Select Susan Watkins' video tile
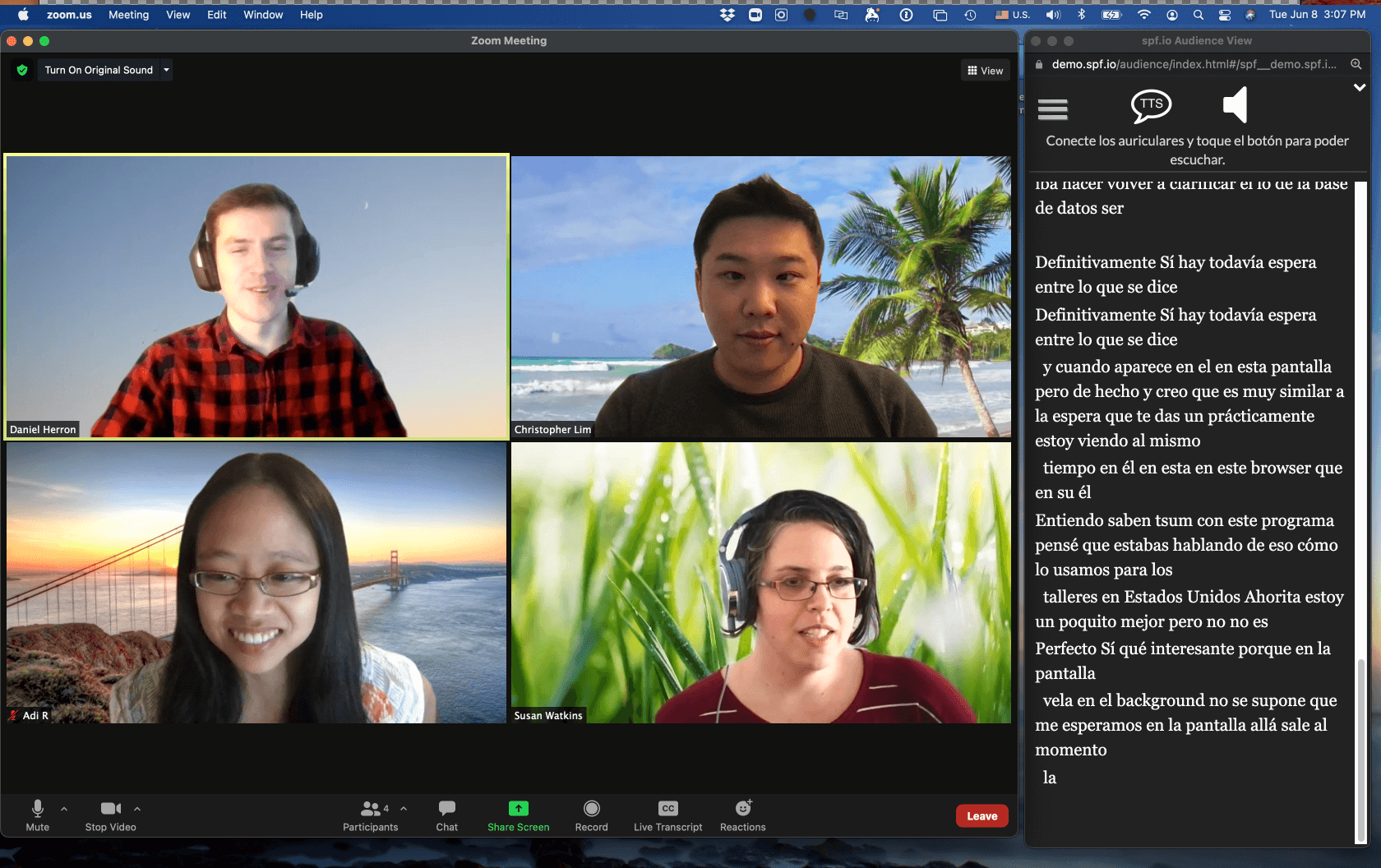1381x868 pixels. [760, 583]
